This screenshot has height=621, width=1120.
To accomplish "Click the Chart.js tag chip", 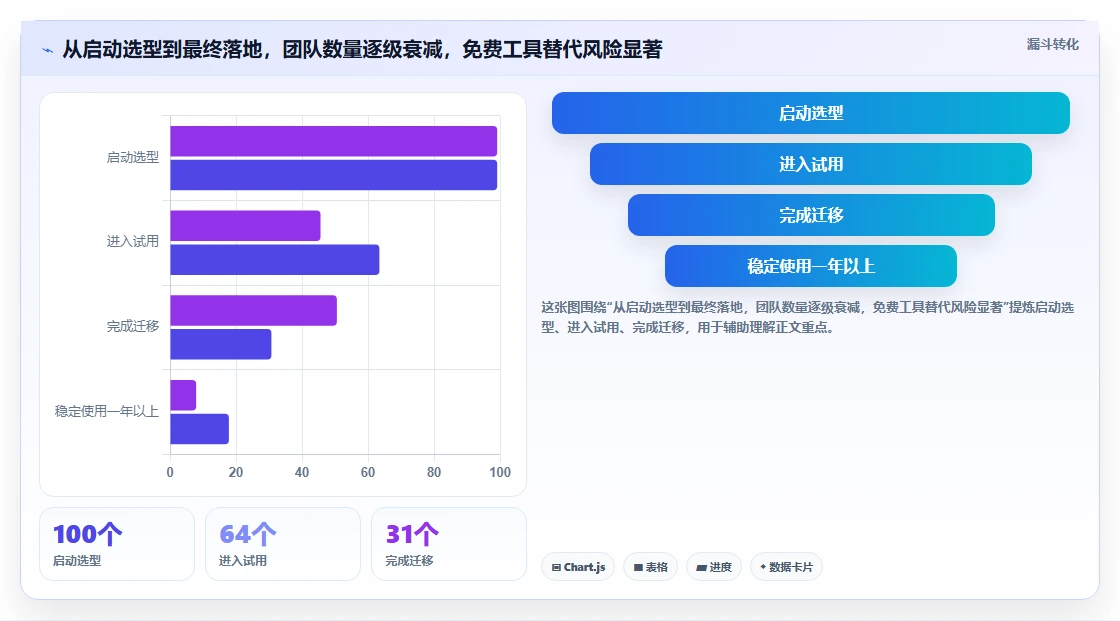I will [x=578, y=567].
